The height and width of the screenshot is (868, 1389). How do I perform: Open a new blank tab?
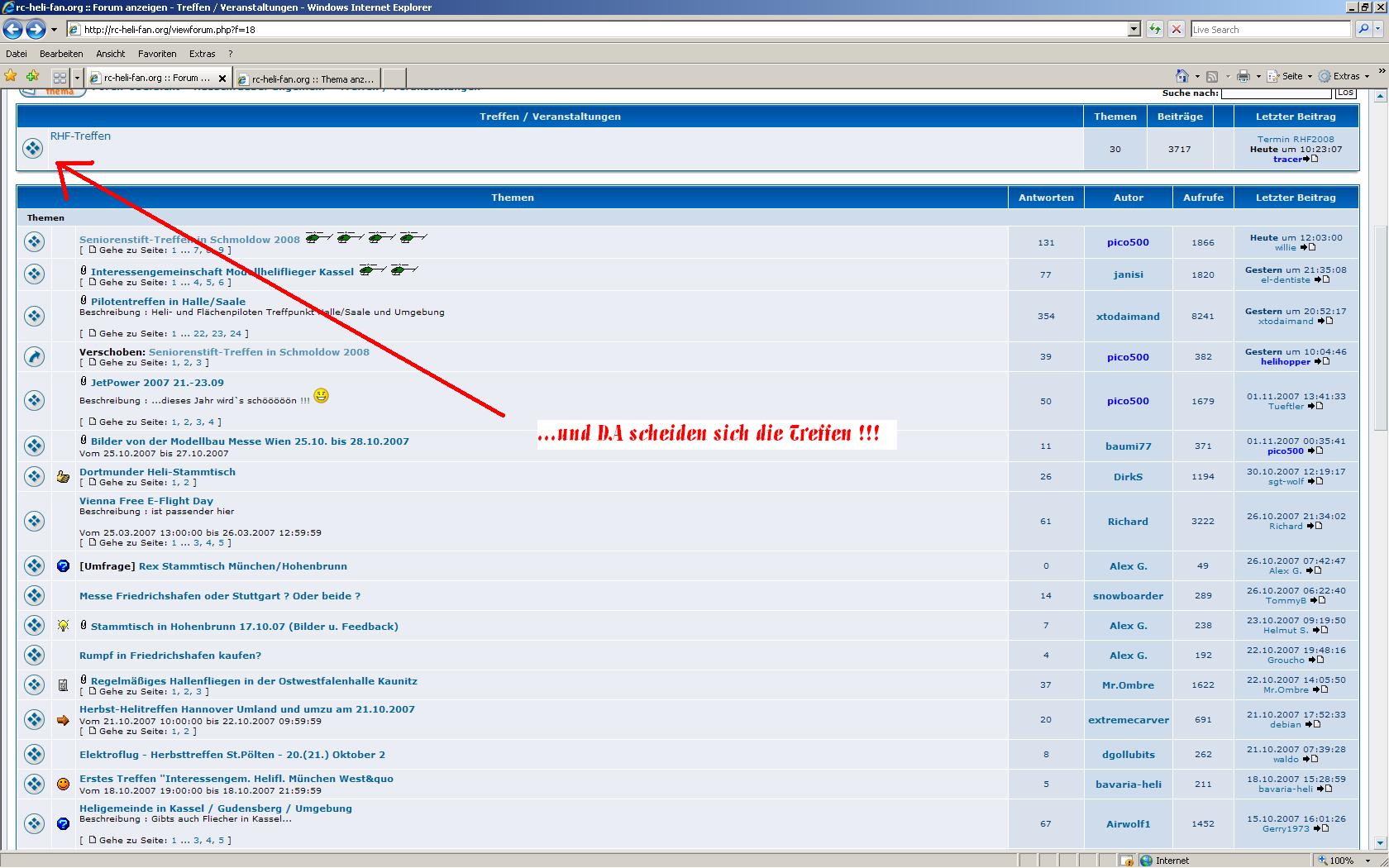(394, 79)
